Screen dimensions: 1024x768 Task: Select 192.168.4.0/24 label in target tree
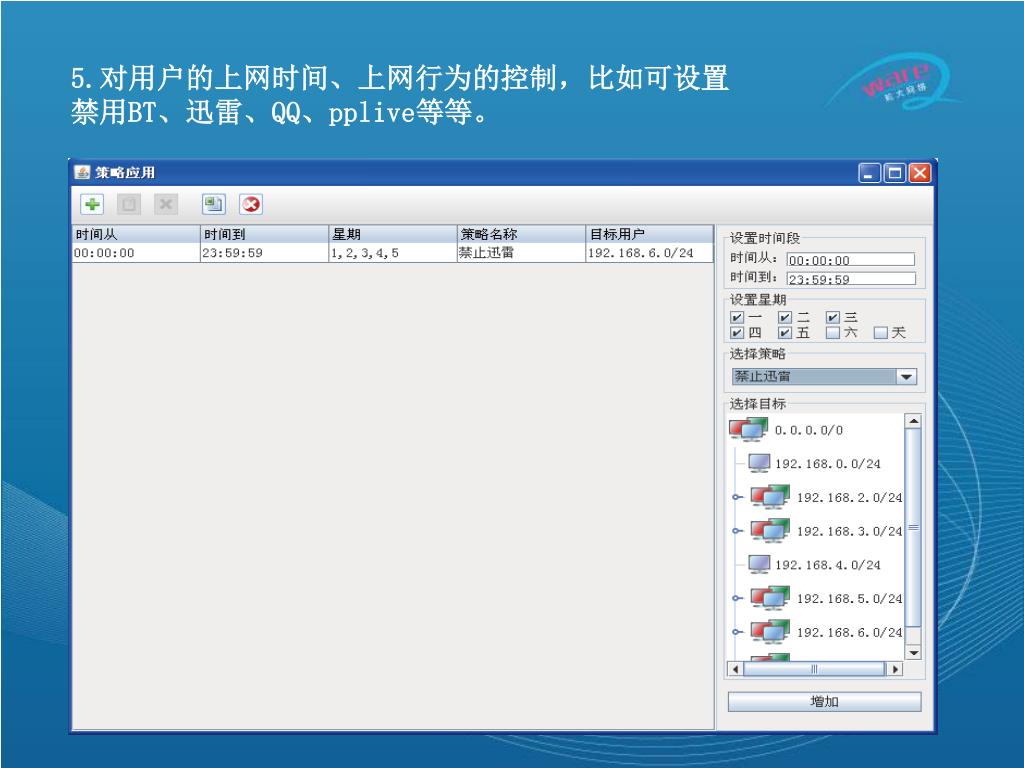tap(827, 565)
